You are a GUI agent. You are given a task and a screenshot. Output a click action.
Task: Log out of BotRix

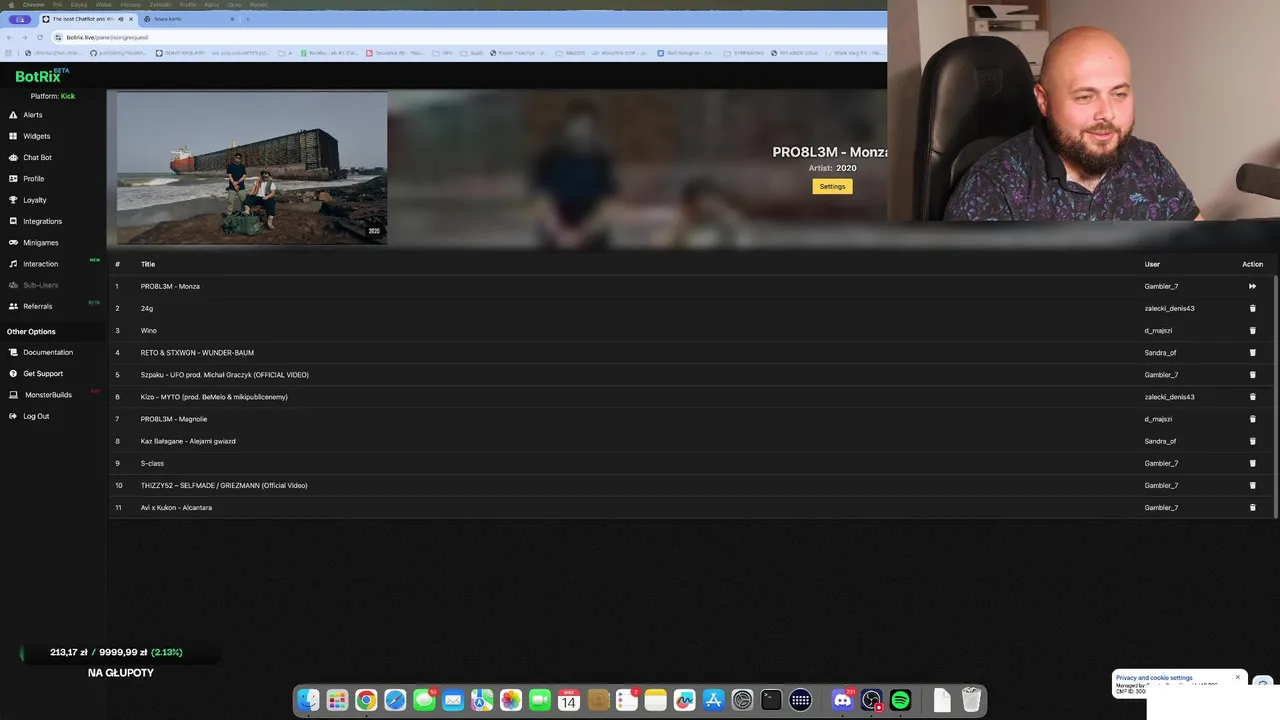35,416
